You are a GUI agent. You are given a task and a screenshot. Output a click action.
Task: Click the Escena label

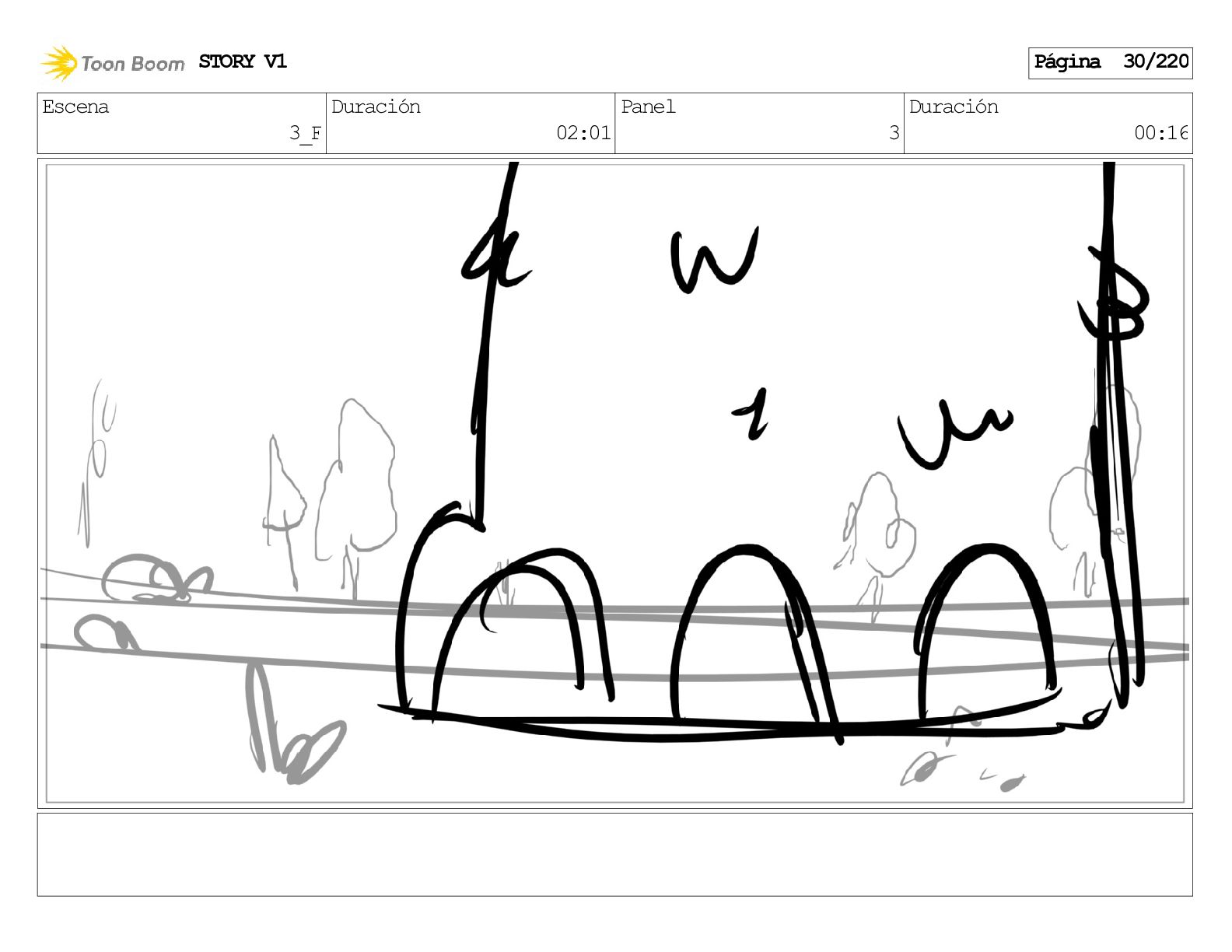click(75, 107)
